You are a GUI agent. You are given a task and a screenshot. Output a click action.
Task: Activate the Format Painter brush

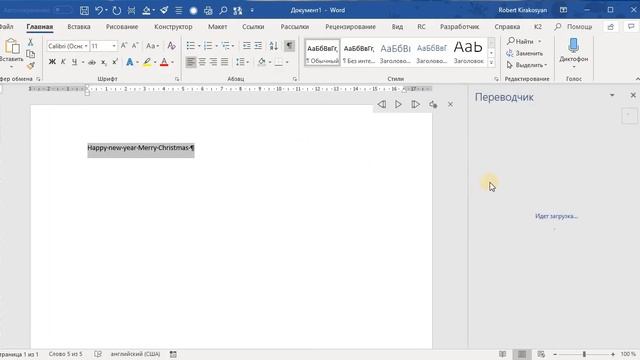[x=30, y=66]
